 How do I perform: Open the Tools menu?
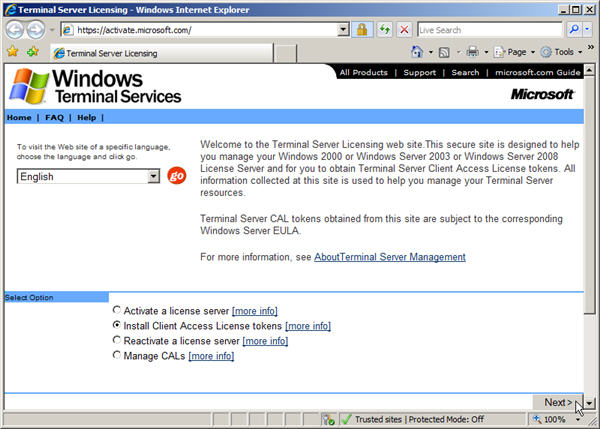[x=562, y=52]
